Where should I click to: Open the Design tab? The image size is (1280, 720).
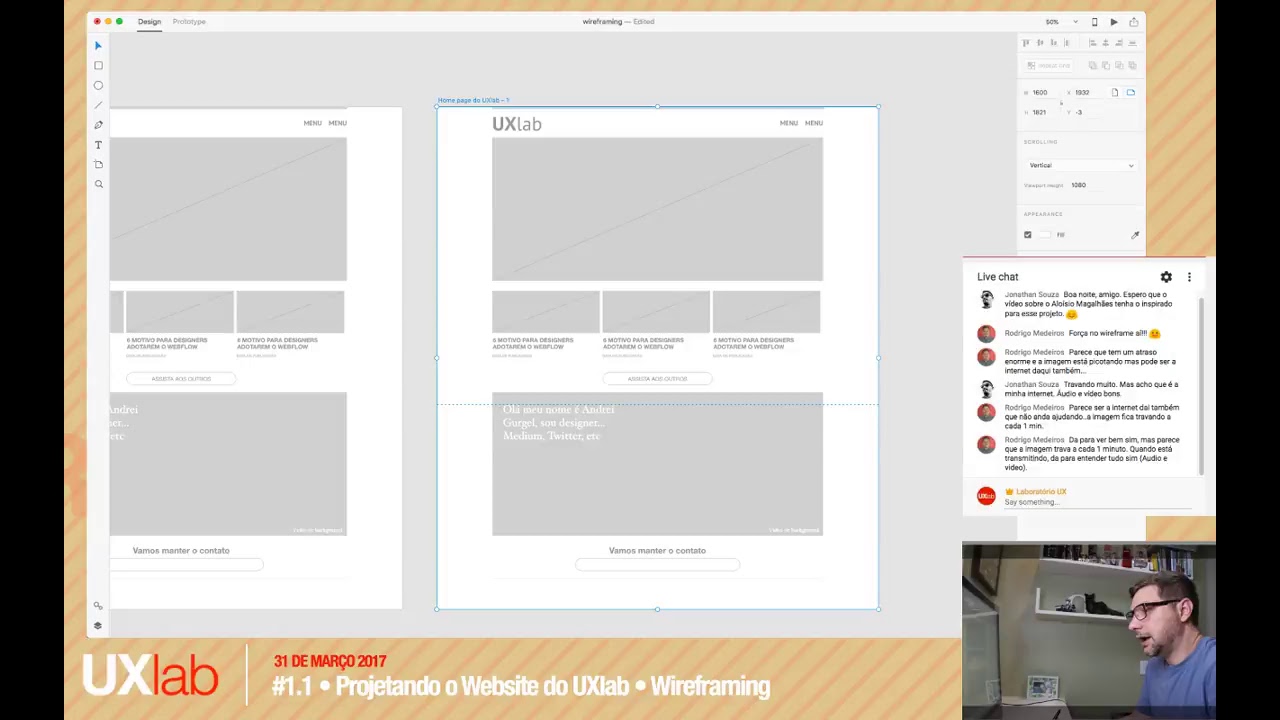(149, 21)
